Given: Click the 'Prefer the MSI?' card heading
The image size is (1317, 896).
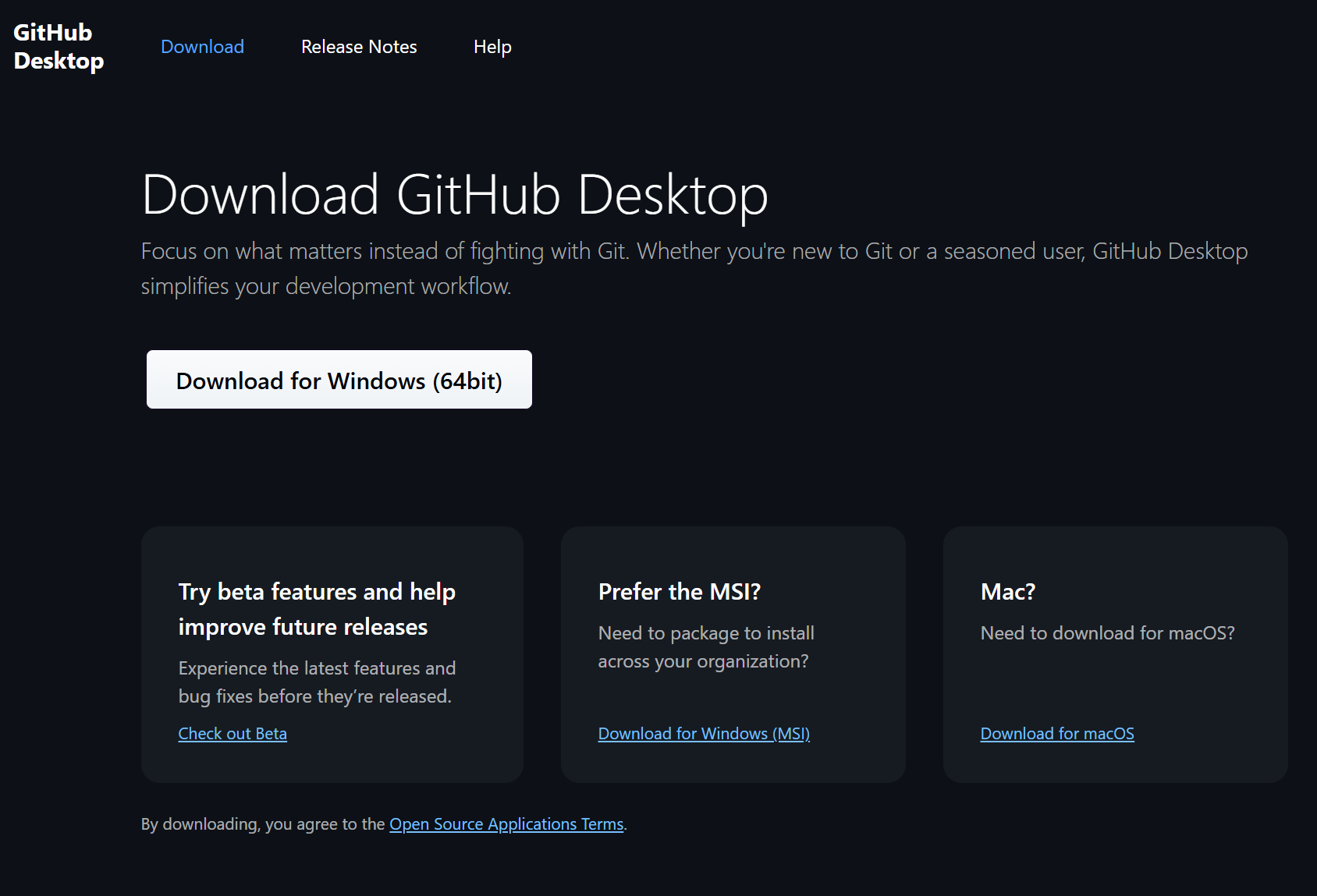Looking at the screenshot, I should 680,592.
